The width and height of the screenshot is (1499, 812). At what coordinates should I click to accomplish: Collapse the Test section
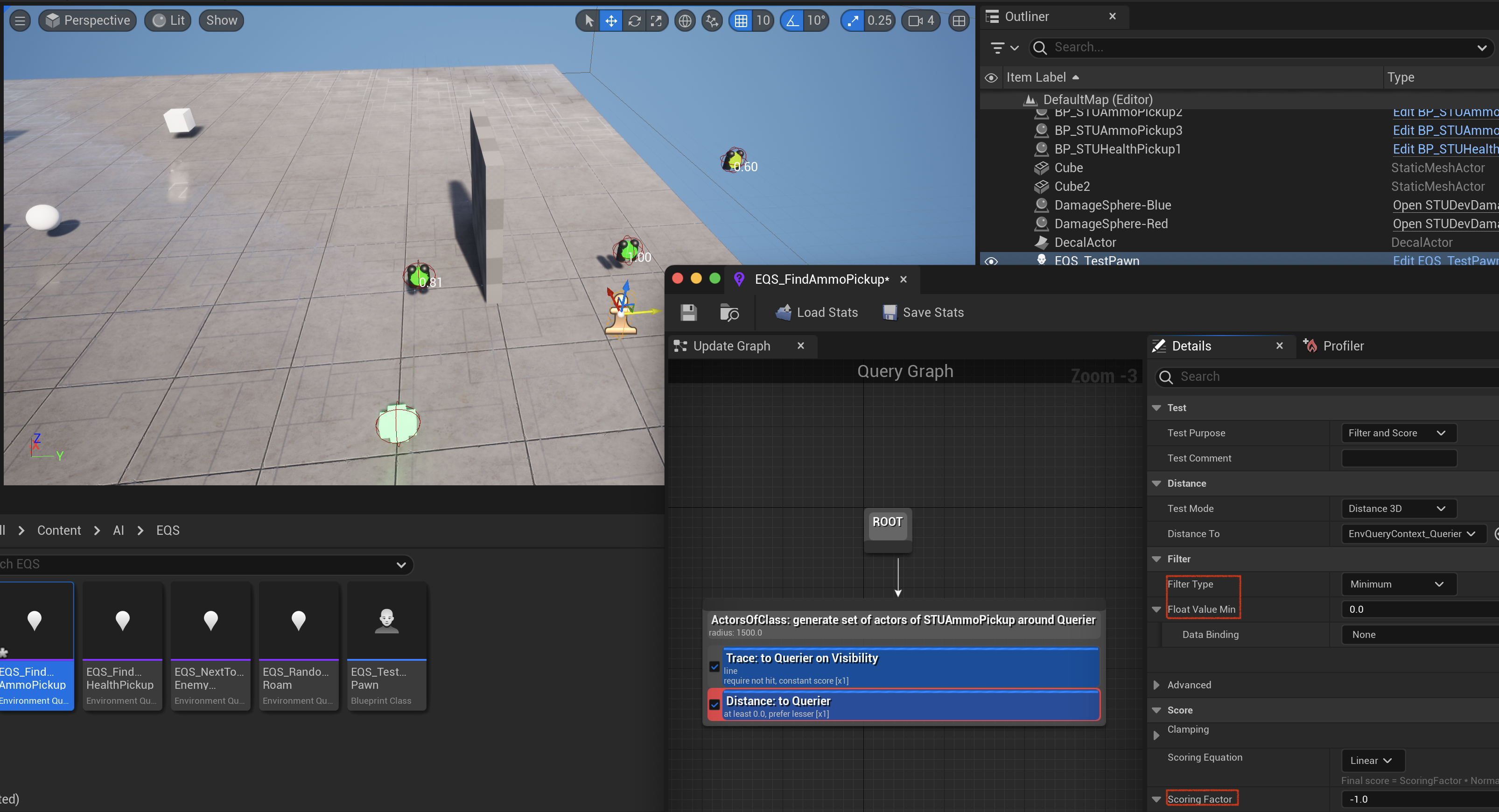coord(1156,408)
